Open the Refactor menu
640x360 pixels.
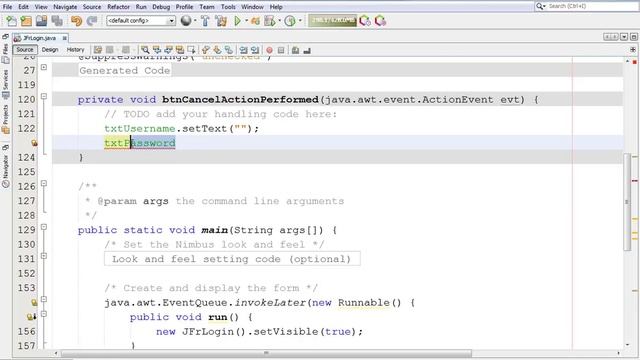click(x=118, y=7)
